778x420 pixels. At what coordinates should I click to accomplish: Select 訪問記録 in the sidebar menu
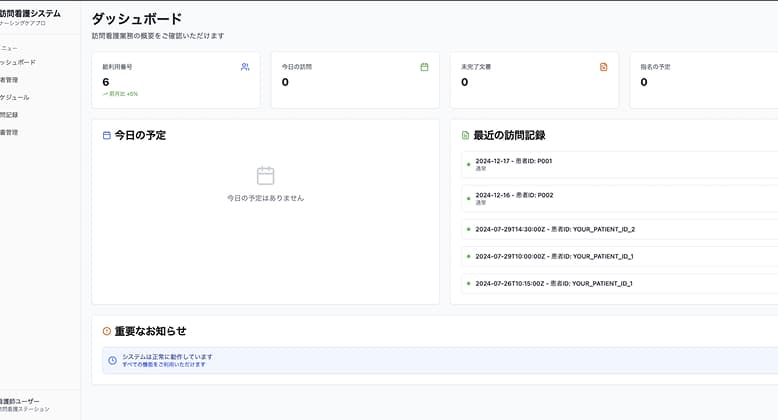10,115
